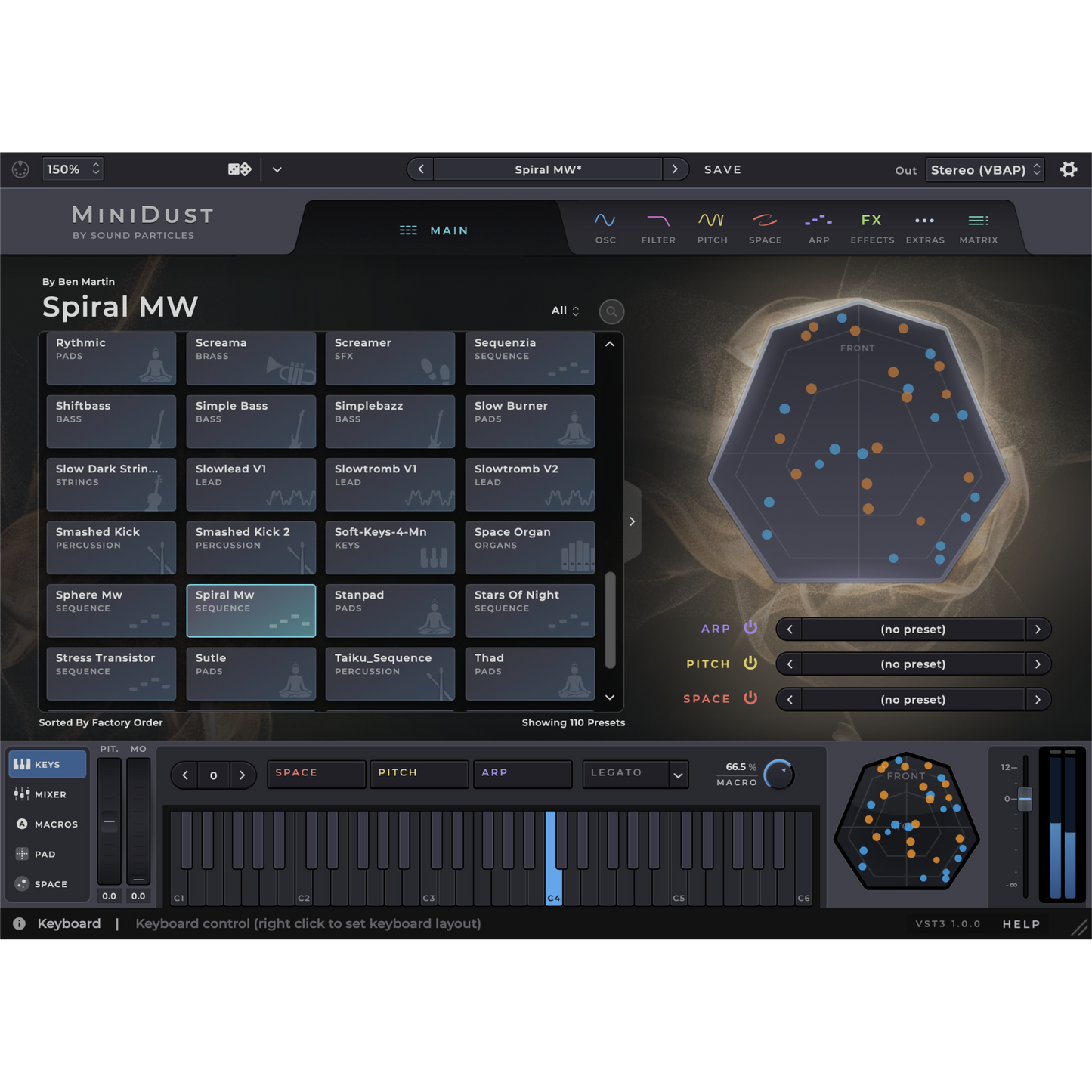Click the randomize dice icon
This screenshot has height=1092, width=1092.
[239, 169]
